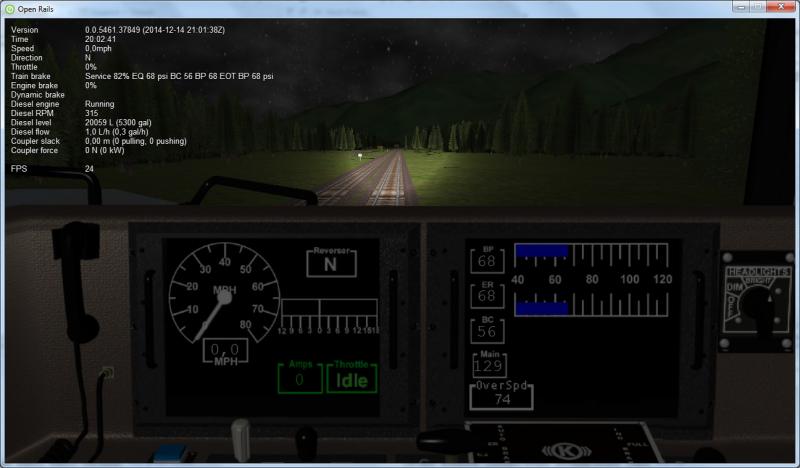Click the Engine brake label in HUD
The image size is (800, 468).
click(34, 85)
